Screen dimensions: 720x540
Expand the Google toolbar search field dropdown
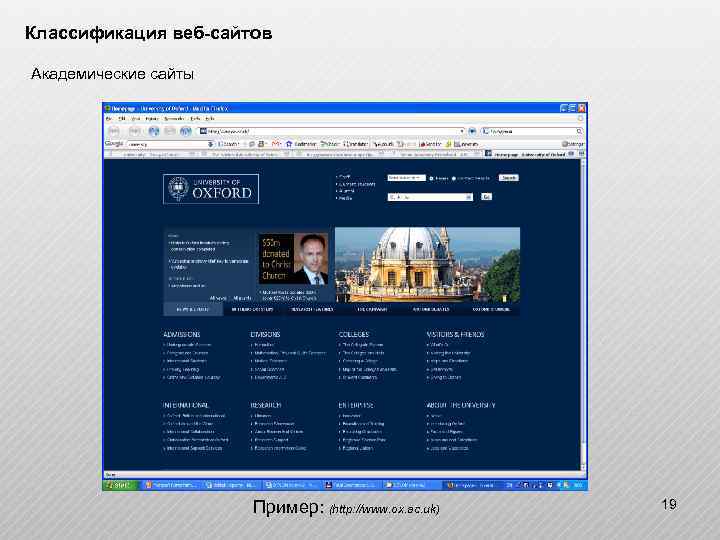tap(210, 144)
